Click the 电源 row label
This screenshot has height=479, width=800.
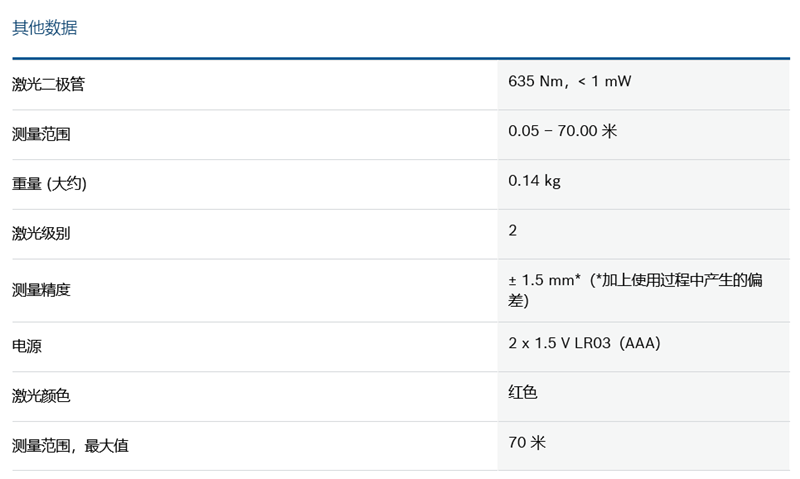click(x=27, y=347)
